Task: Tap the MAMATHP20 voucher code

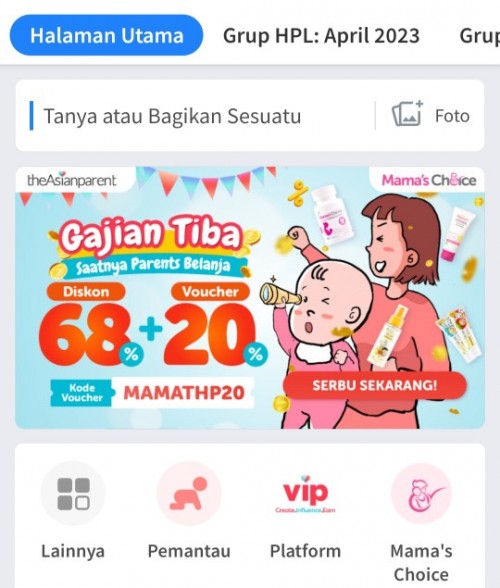Action: (x=184, y=393)
